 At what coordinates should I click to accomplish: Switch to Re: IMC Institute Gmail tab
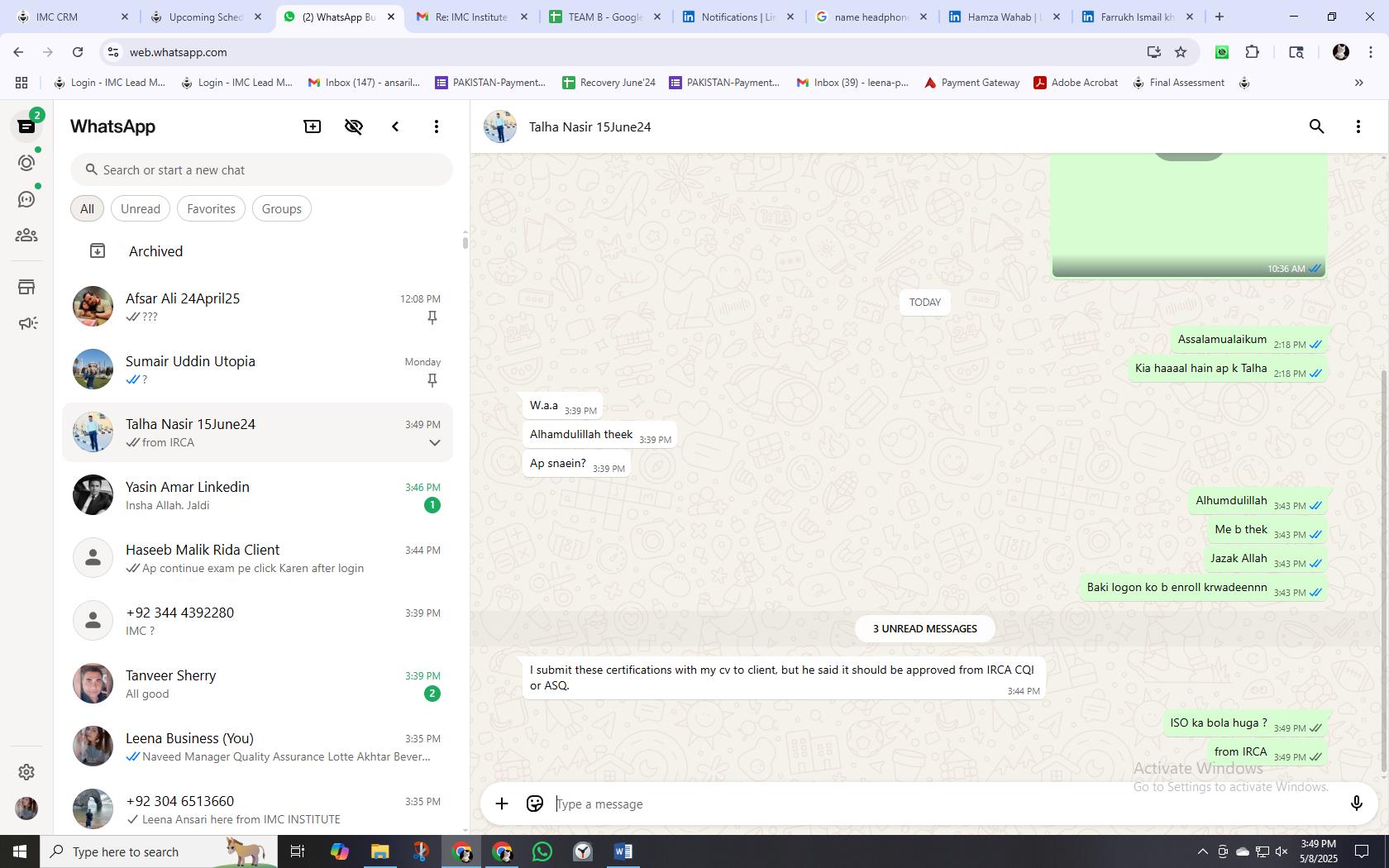[x=472, y=17]
